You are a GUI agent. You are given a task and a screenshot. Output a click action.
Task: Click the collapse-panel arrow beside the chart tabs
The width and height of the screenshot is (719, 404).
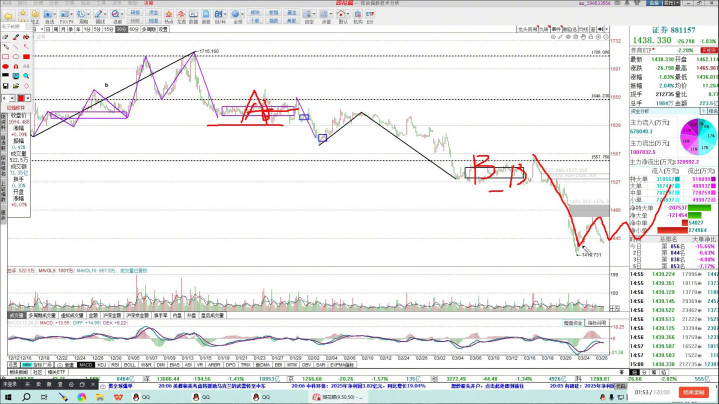(600, 29)
